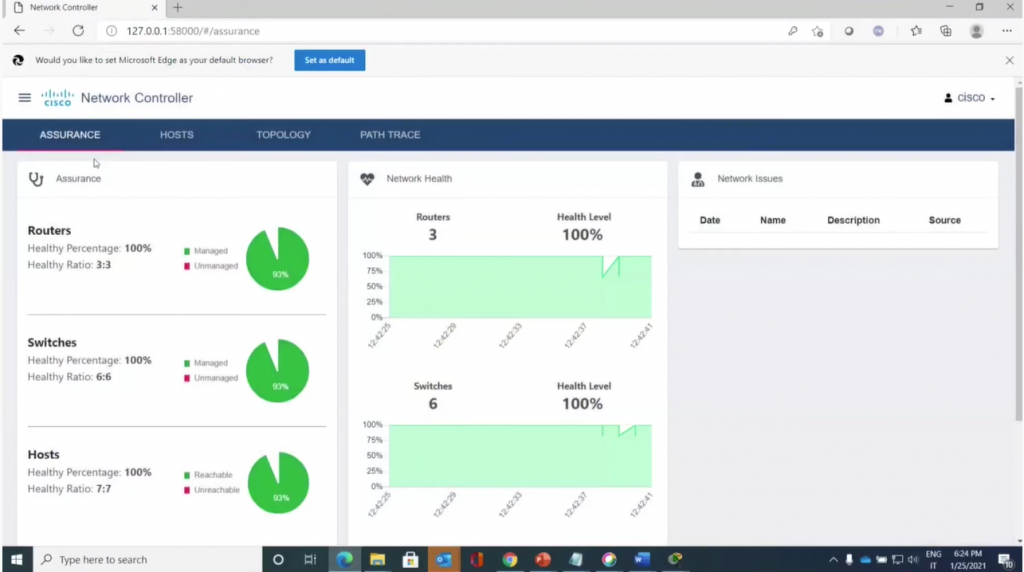This screenshot has height=572, width=1024.
Task: Click the Date column header
Action: tap(710, 220)
